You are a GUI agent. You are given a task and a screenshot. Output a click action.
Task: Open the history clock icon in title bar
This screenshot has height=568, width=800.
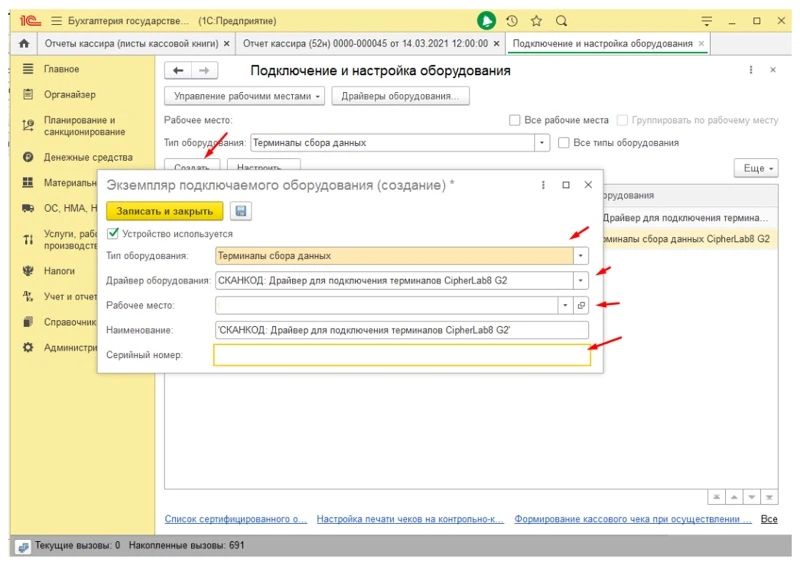pos(512,20)
